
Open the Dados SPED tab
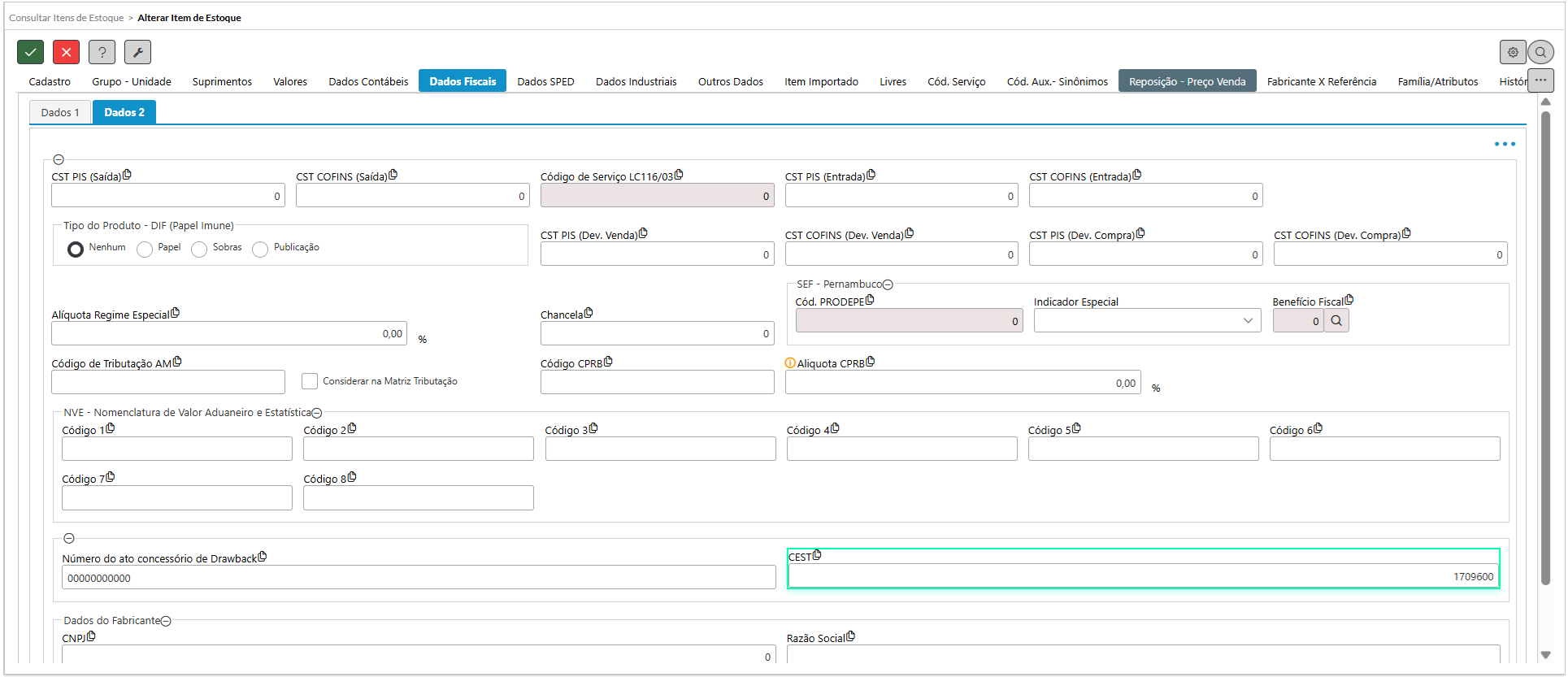[545, 81]
